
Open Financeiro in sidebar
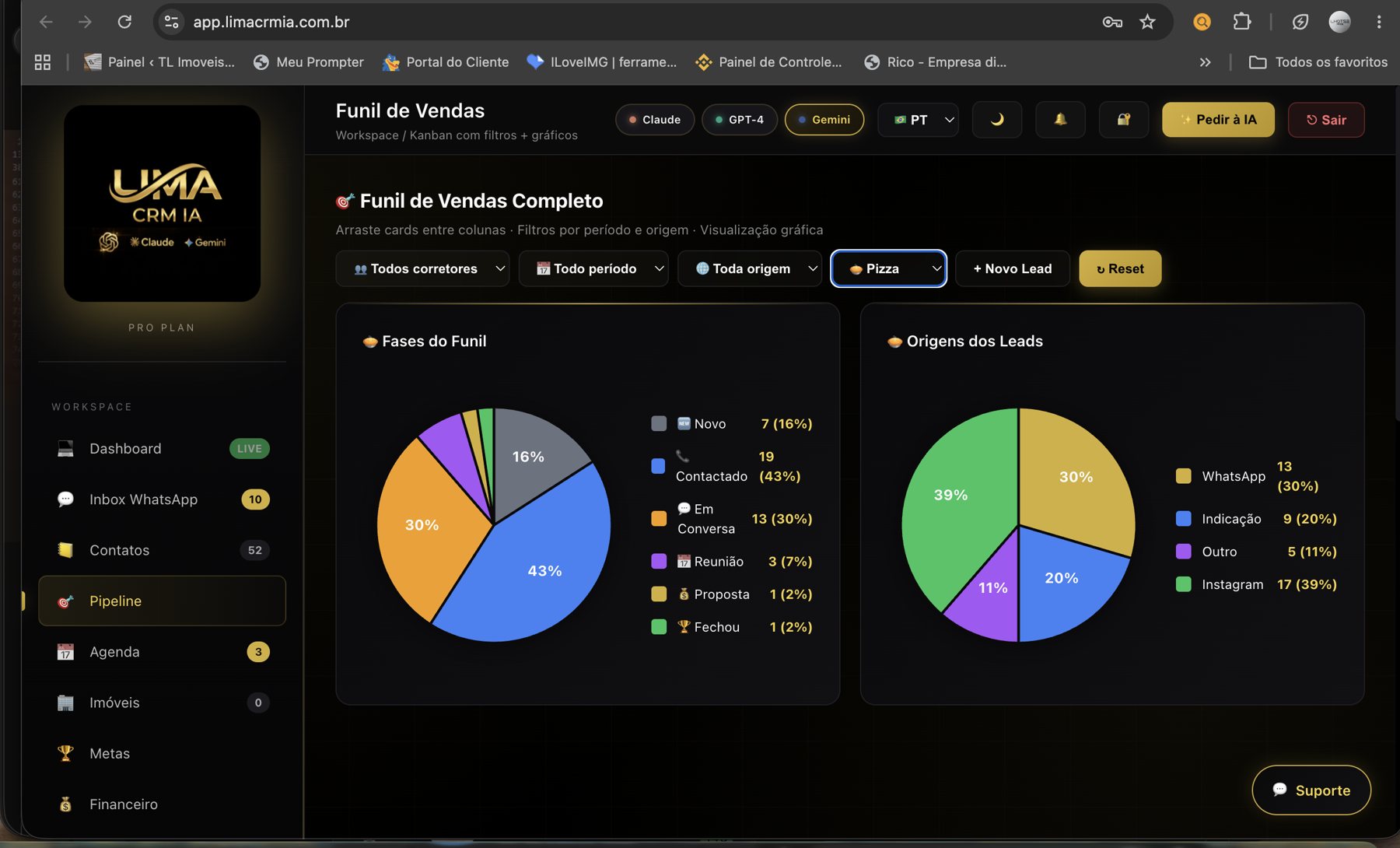(x=162, y=804)
